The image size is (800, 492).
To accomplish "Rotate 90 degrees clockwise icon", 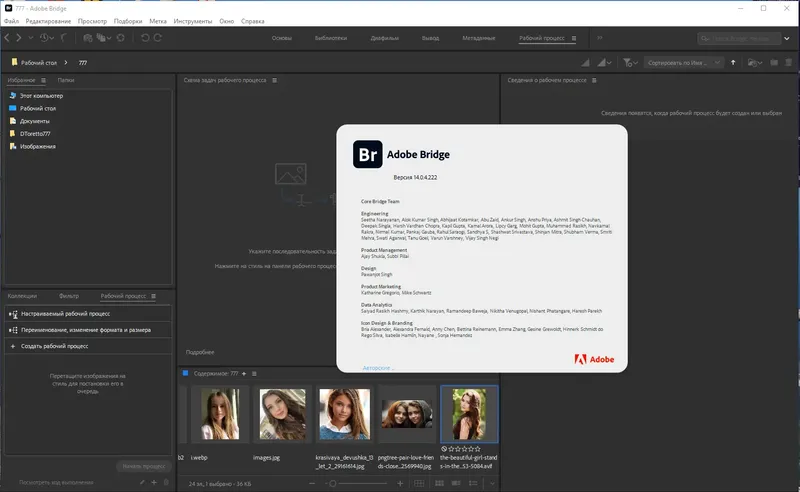I will coord(158,38).
